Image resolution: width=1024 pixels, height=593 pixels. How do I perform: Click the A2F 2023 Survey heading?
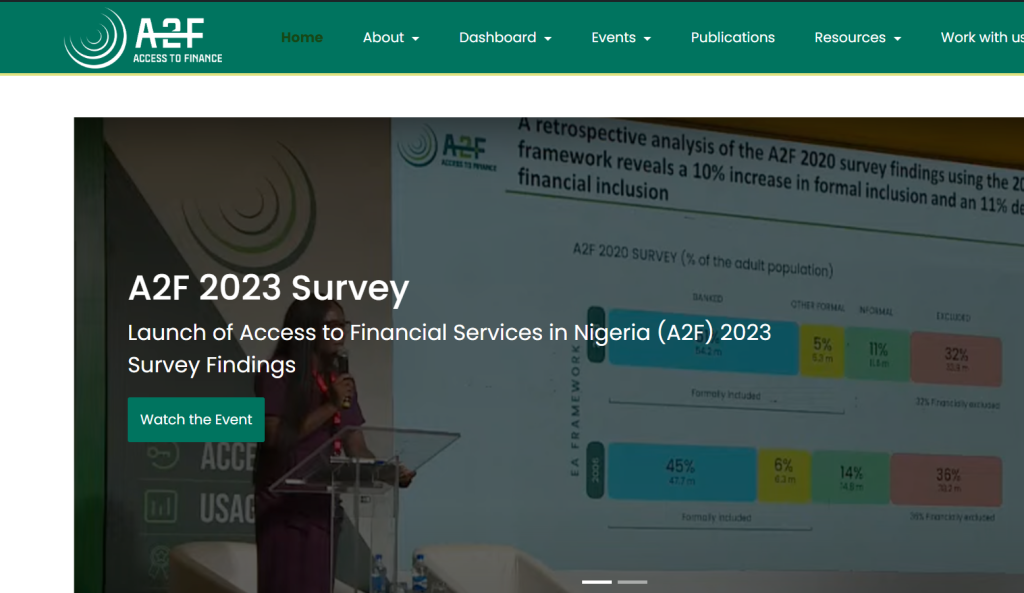click(268, 288)
